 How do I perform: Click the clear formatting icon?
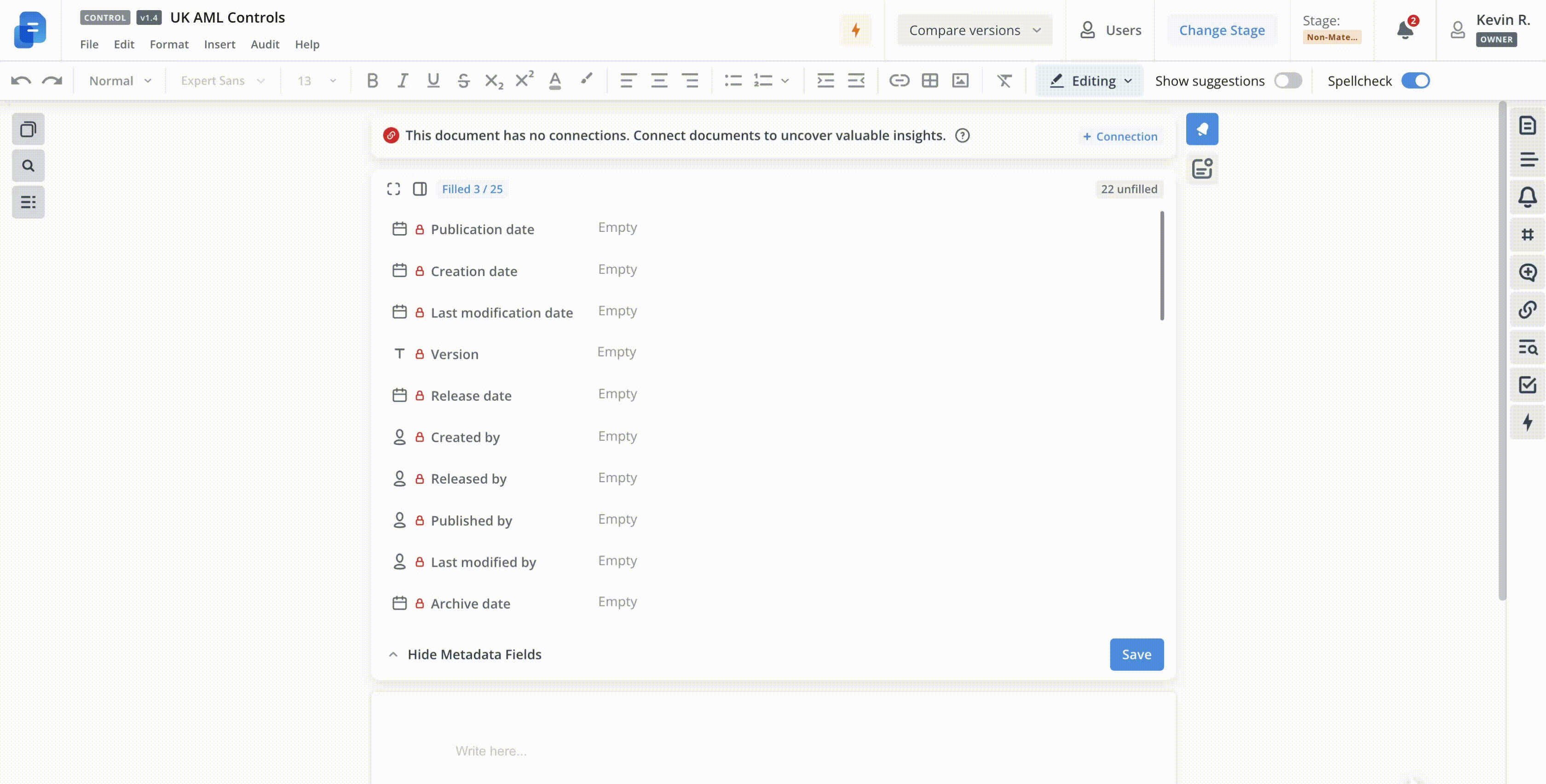[1004, 81]
